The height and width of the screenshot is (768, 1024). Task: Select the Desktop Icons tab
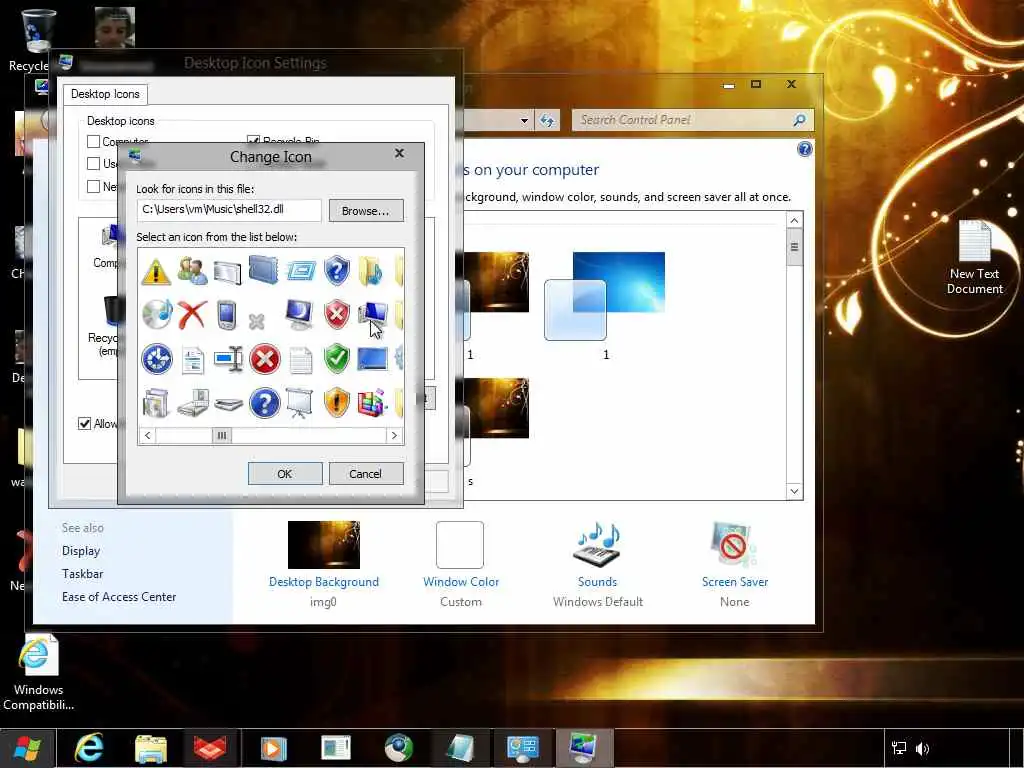pos(105,94)
